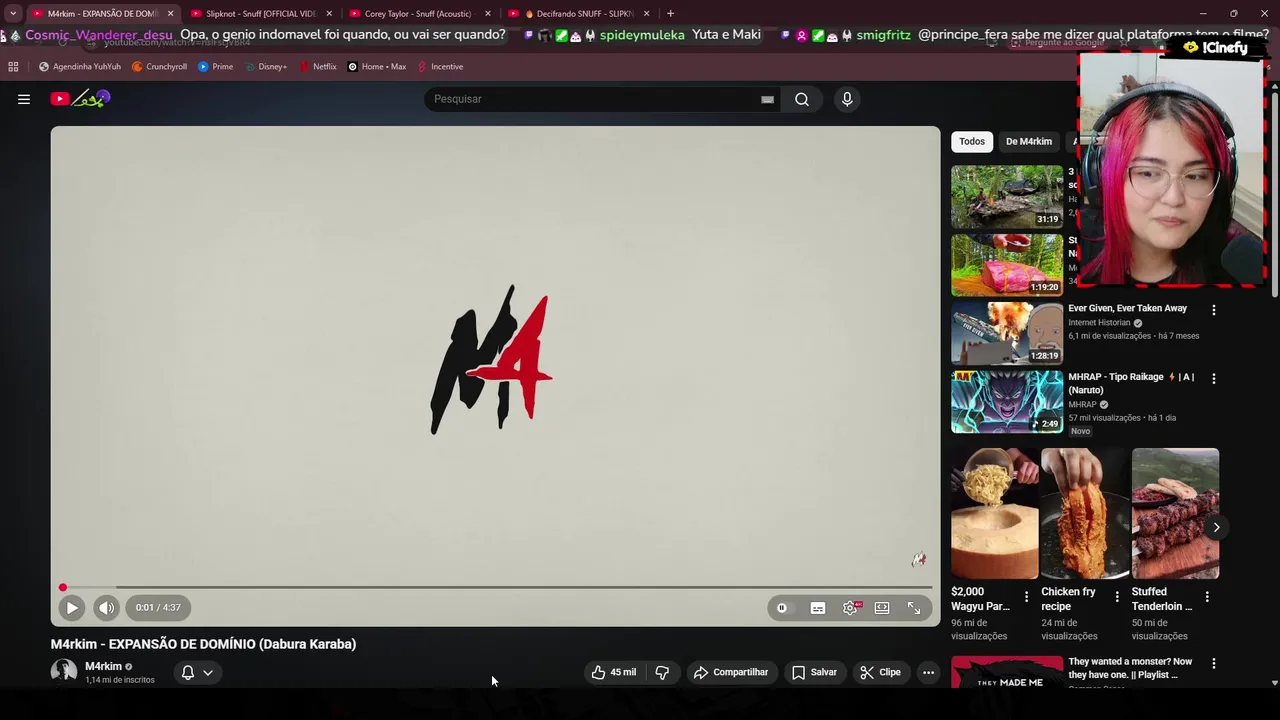The width and height of the screenshot is (1280, 720).
Task: Expand notification options chevron
Action: pos(208,672)
